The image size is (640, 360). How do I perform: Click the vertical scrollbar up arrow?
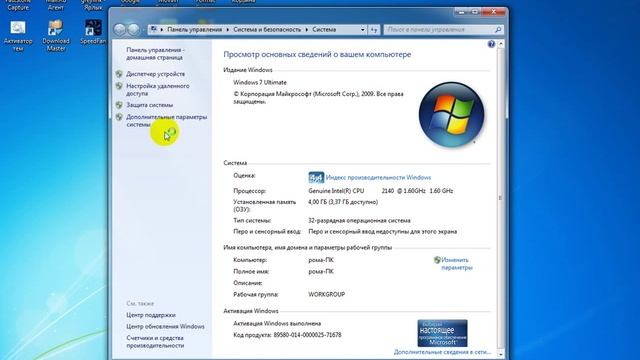(501, 44)
